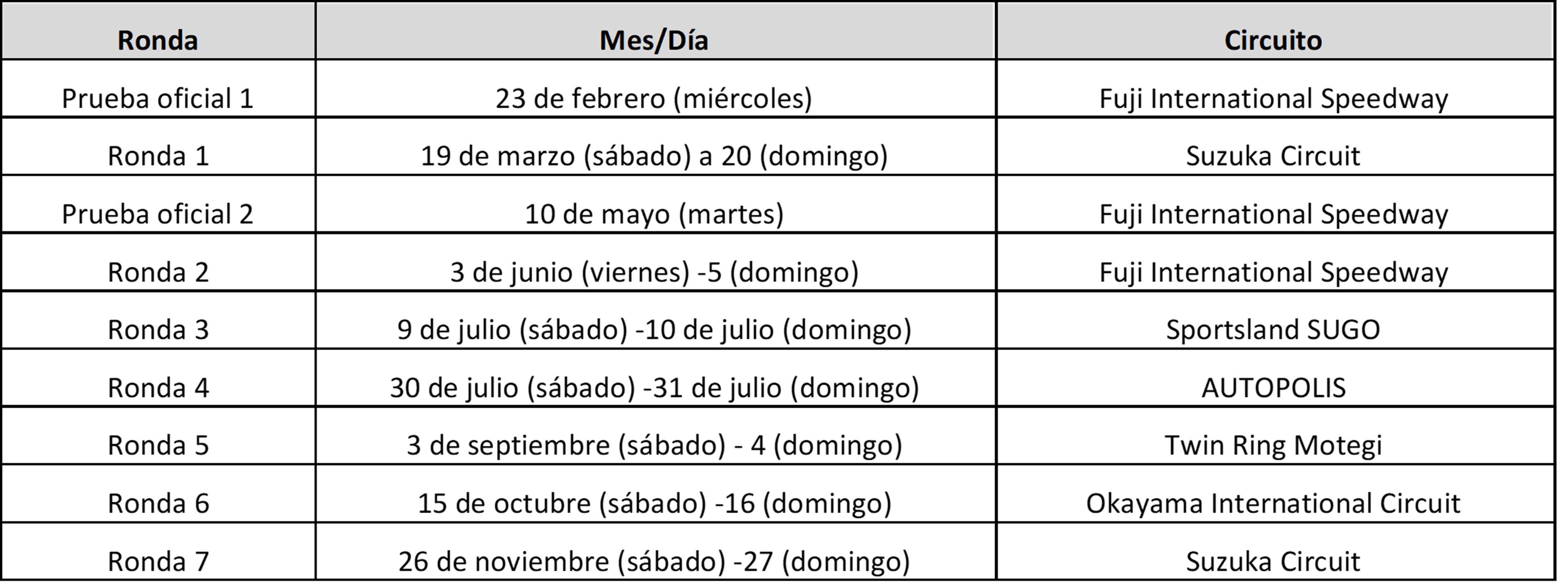Select Fuji International Speedway in Ronda 2 row
1568x587 pixels.
pos(1273,272)
